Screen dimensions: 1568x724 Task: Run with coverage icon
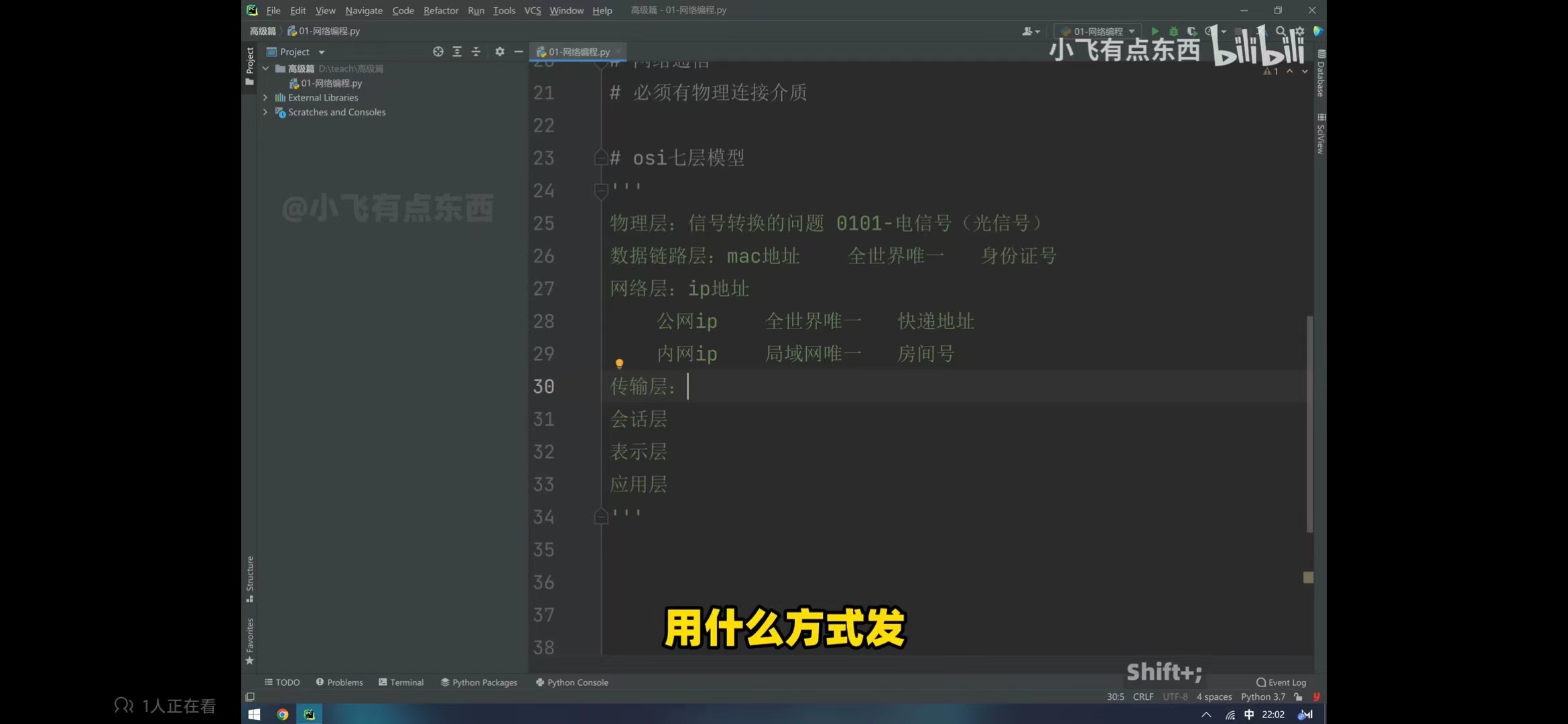[1191, 32]
